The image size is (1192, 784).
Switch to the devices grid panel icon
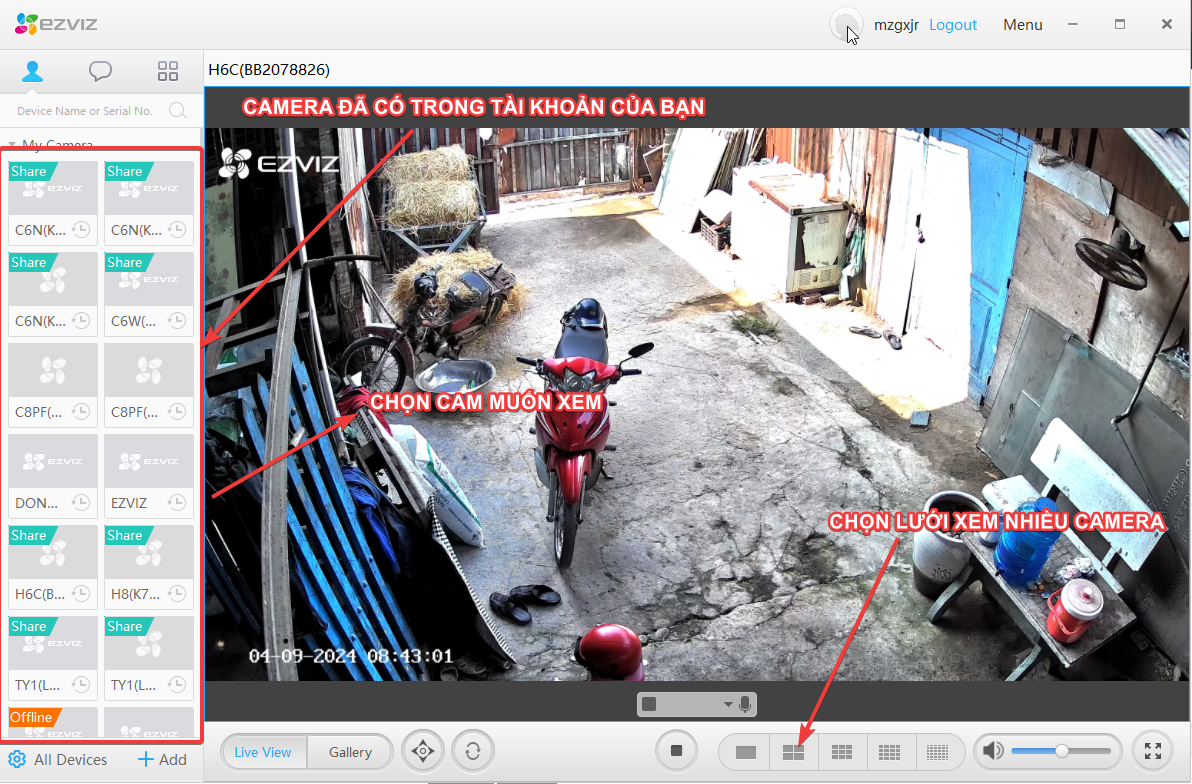[167, 71]
